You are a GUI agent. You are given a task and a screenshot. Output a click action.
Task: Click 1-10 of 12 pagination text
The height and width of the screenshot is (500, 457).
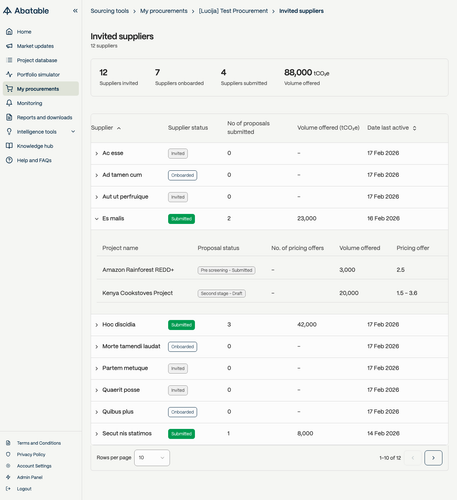pos(390,458)
